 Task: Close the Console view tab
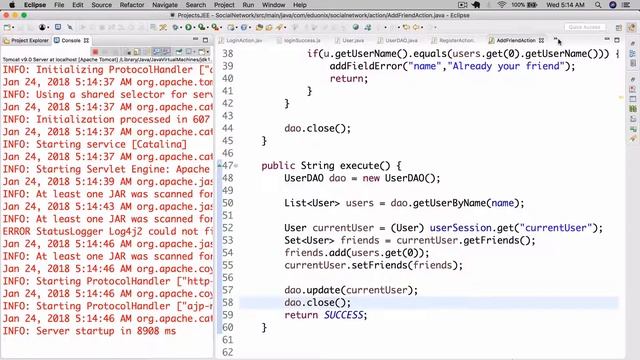pyautogui.click(x=86, y=40)
